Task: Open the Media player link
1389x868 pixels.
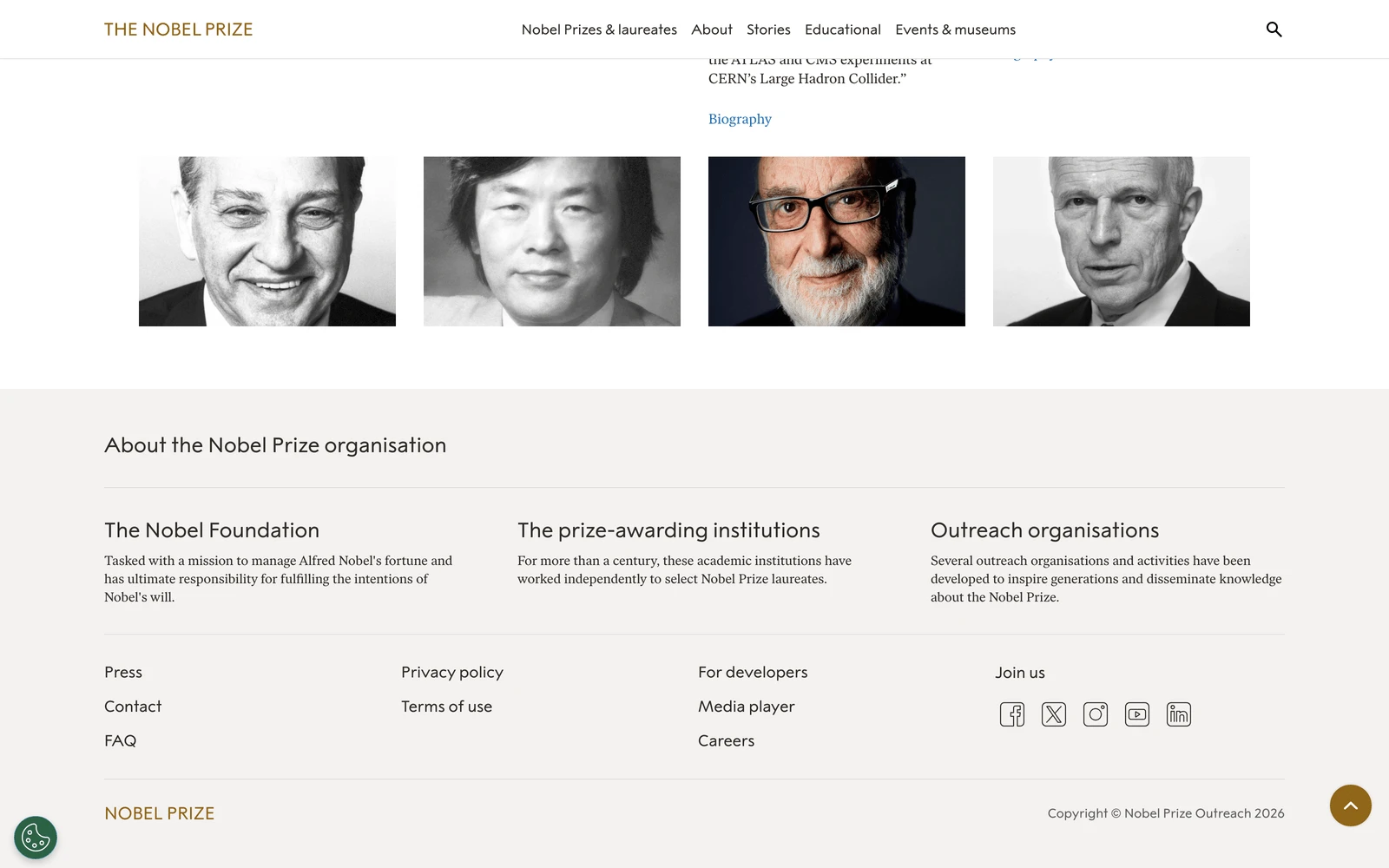Action: click(x=747, y=707)
